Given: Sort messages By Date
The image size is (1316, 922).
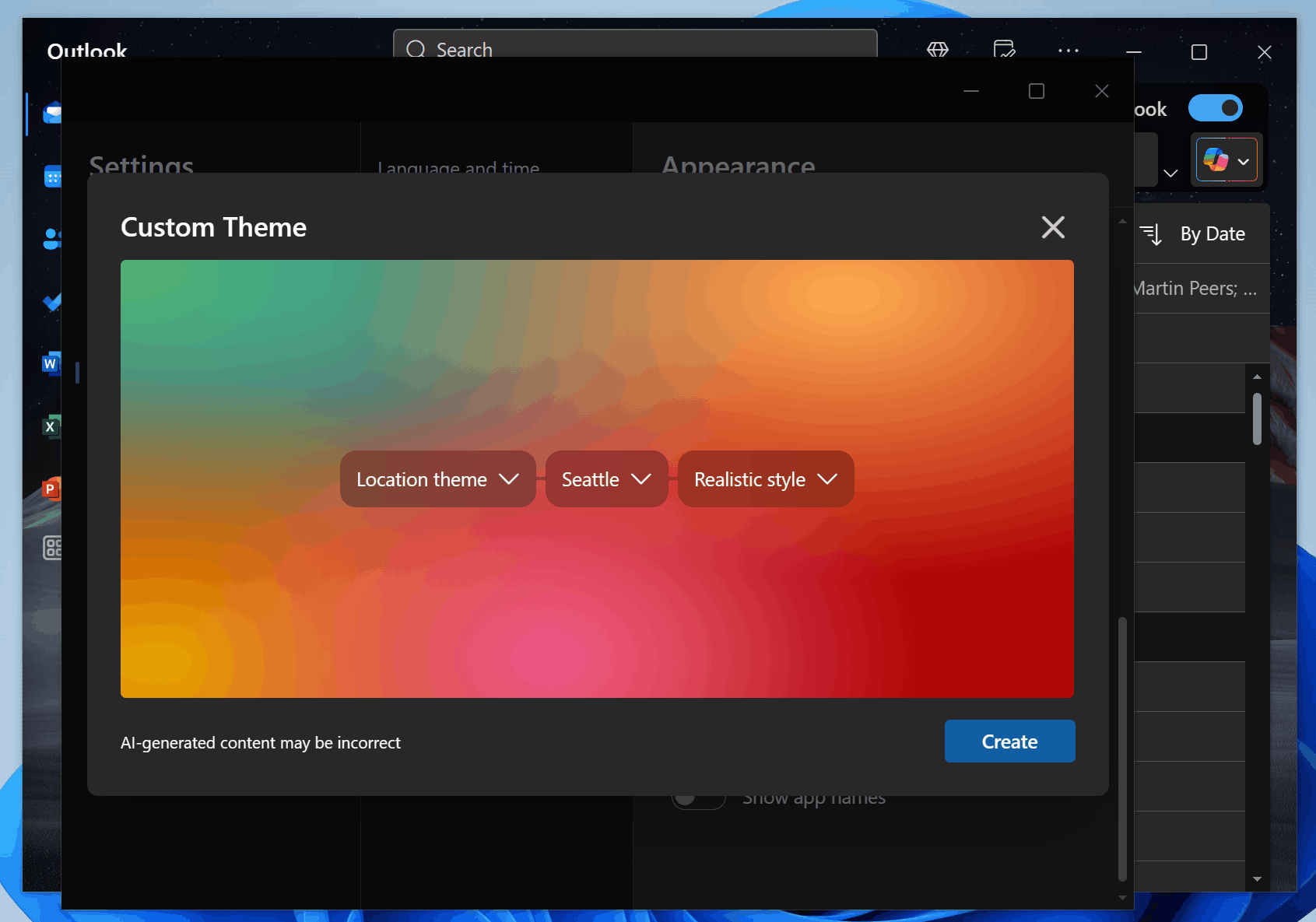Looking at the screenshot, I should tap(1212, 234).
